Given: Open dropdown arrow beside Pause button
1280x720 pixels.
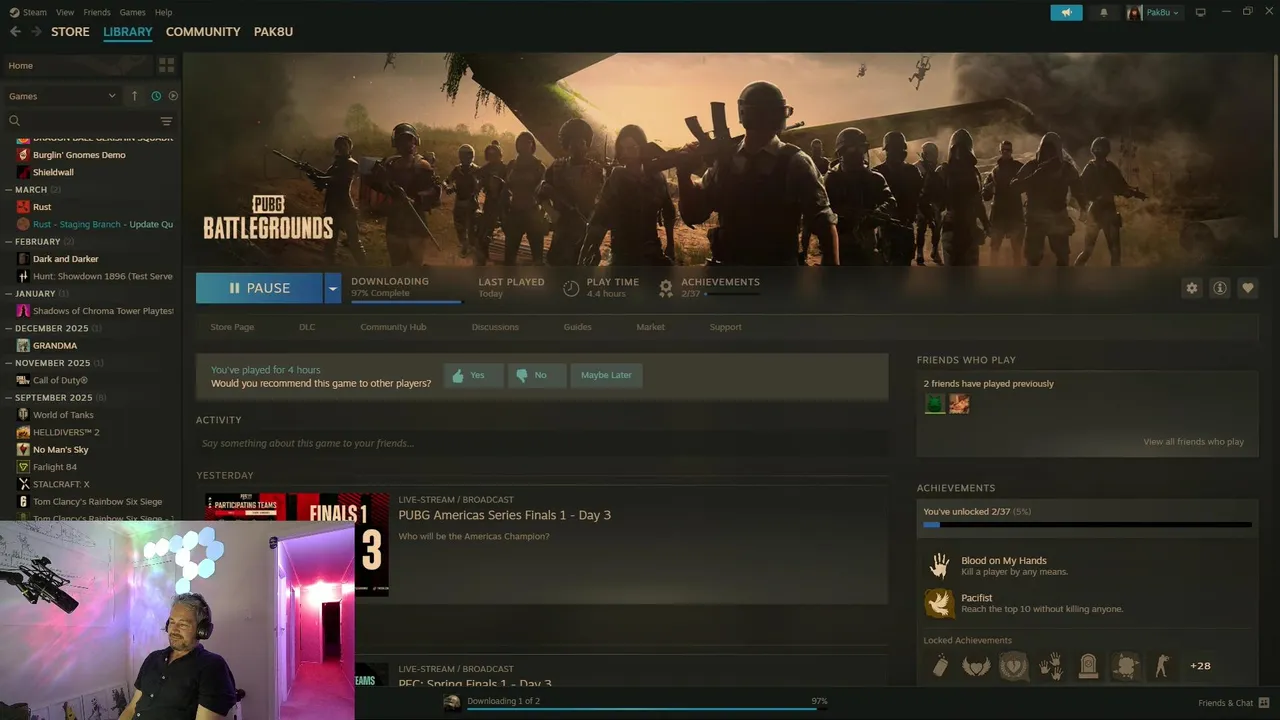Looking at the screenshot, I should click(x=333, y=288).
